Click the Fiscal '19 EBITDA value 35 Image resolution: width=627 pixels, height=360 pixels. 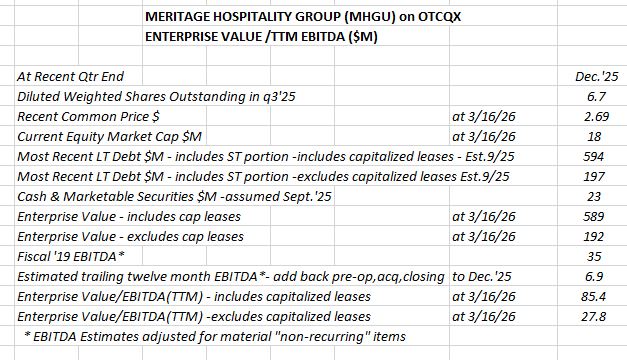pos(594,256)
